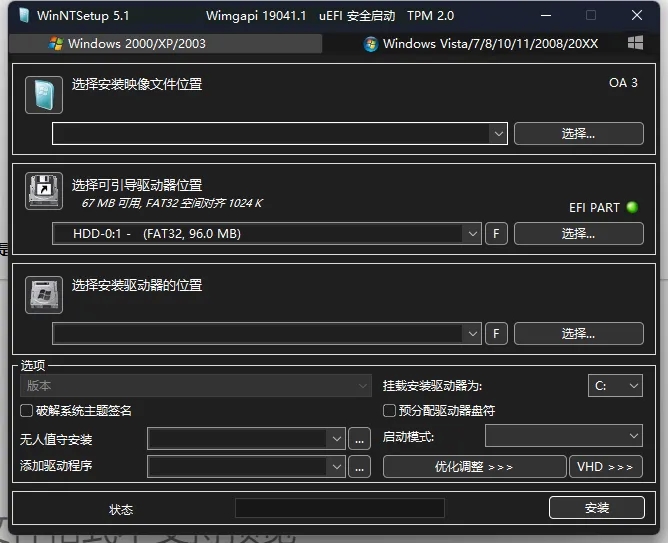Screen dimensions: 668x543
Task: Open the HDD-0:1 boot drive dropdown
Action: [472, 233]
